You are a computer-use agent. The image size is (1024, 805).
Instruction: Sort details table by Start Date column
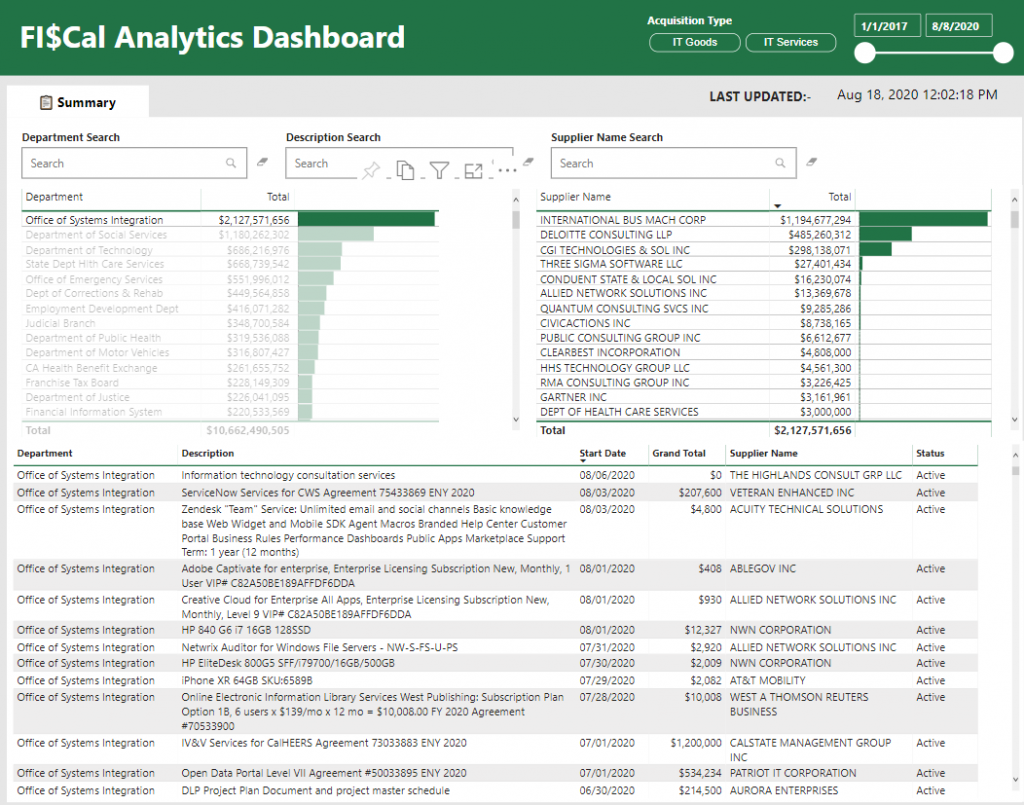pos(603,454)
